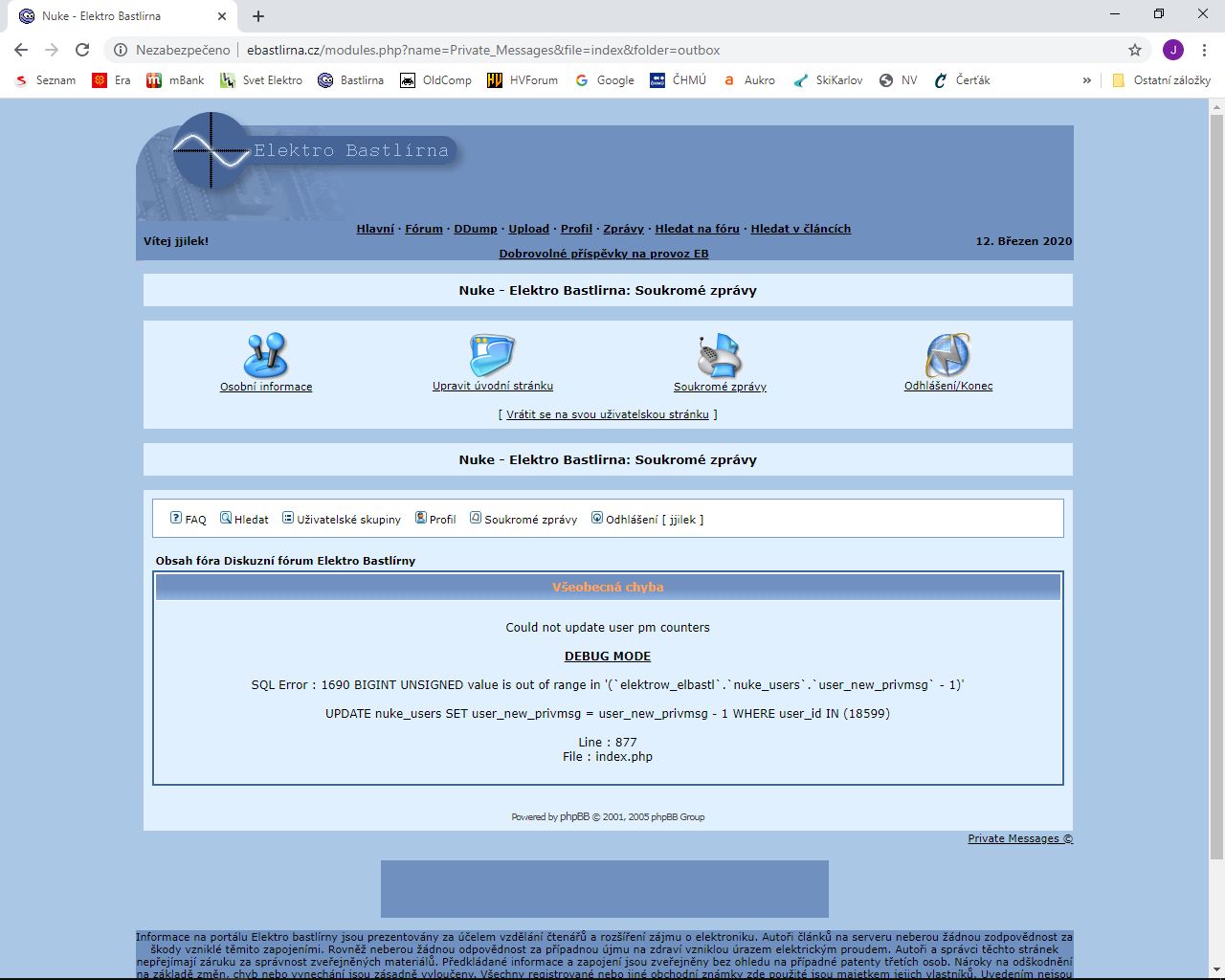The width and height of the screenshot is (1225, 980).
Task: Click the Dobrovolné příspěvky na provoz EB link
Action: 604,254
